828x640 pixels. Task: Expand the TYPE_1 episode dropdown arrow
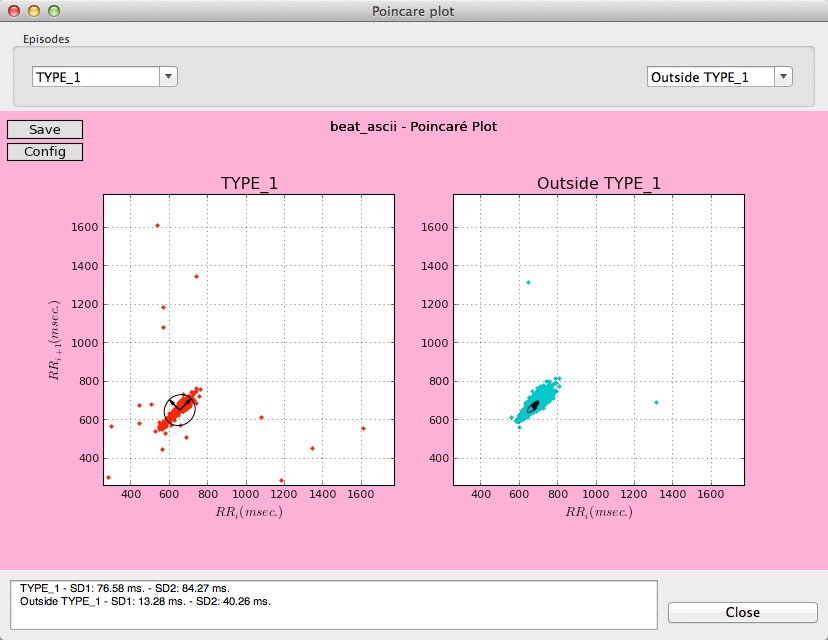click(168, 77)
